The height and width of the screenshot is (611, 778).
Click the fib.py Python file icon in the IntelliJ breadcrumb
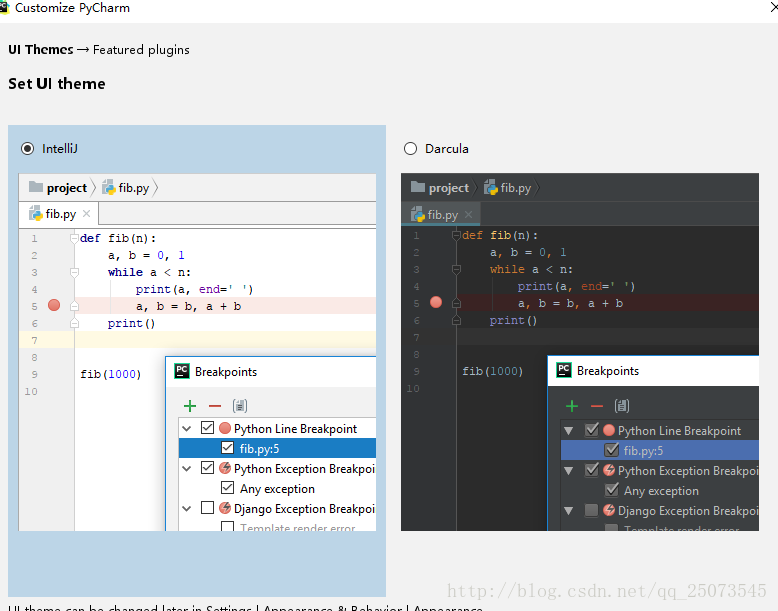[x=109, y=188]
